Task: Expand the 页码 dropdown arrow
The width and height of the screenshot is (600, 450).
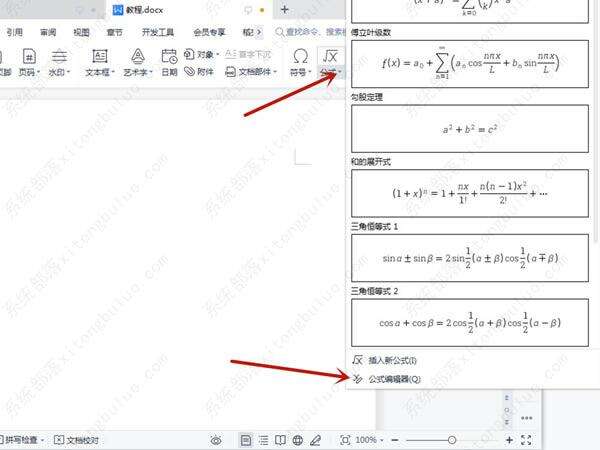Action: (39, 72)
